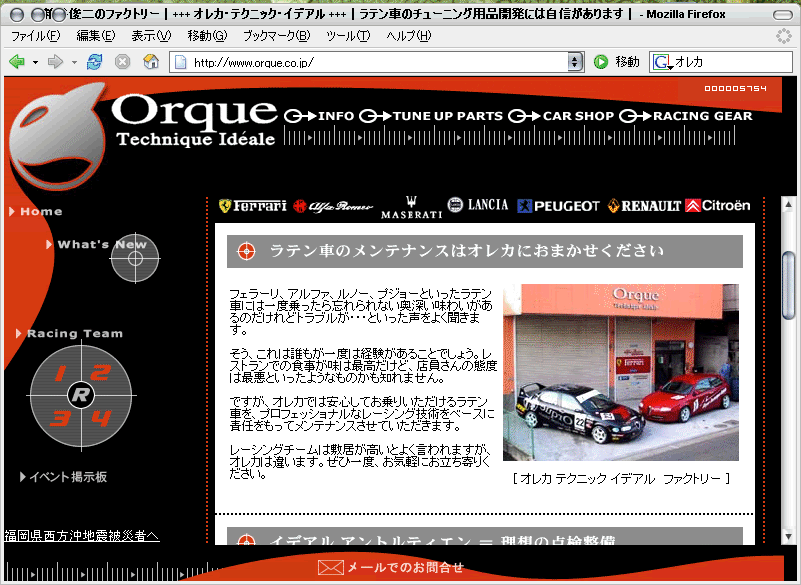801x585 pixels.
Task: Open the Back button history dropdown
Action: coord(35,62)
